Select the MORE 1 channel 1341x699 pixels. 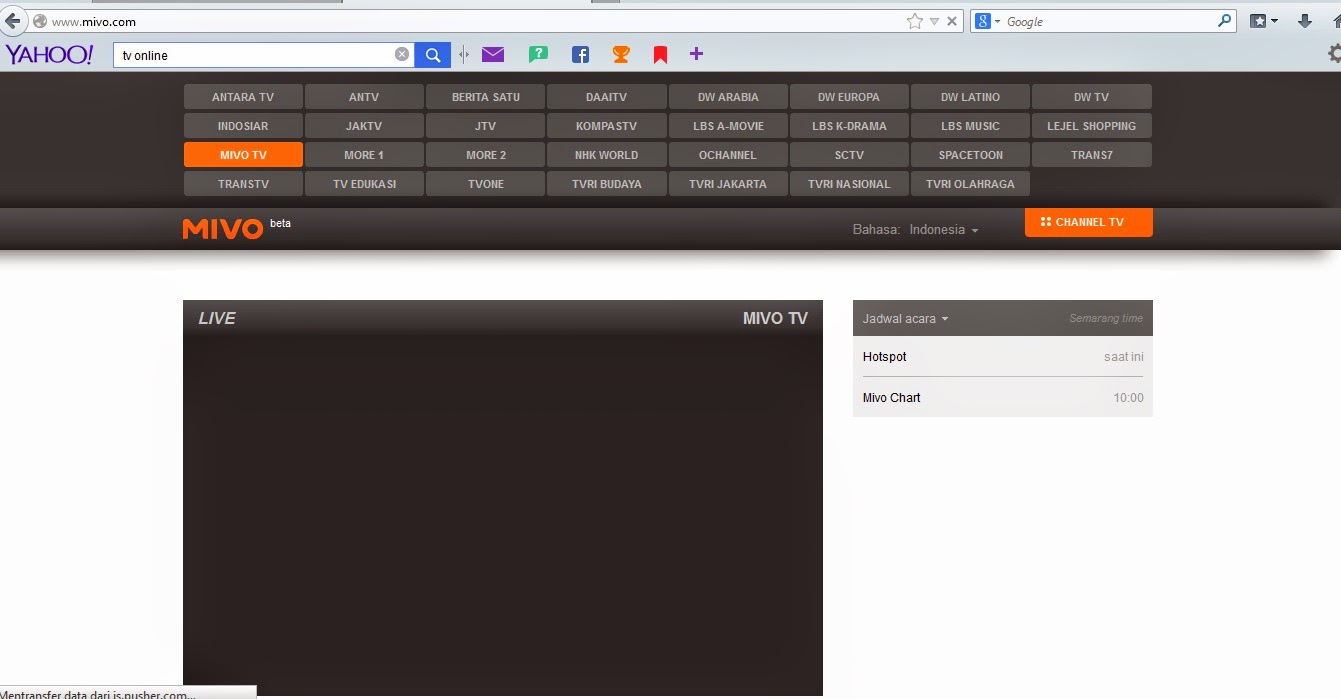click(364, 155)
